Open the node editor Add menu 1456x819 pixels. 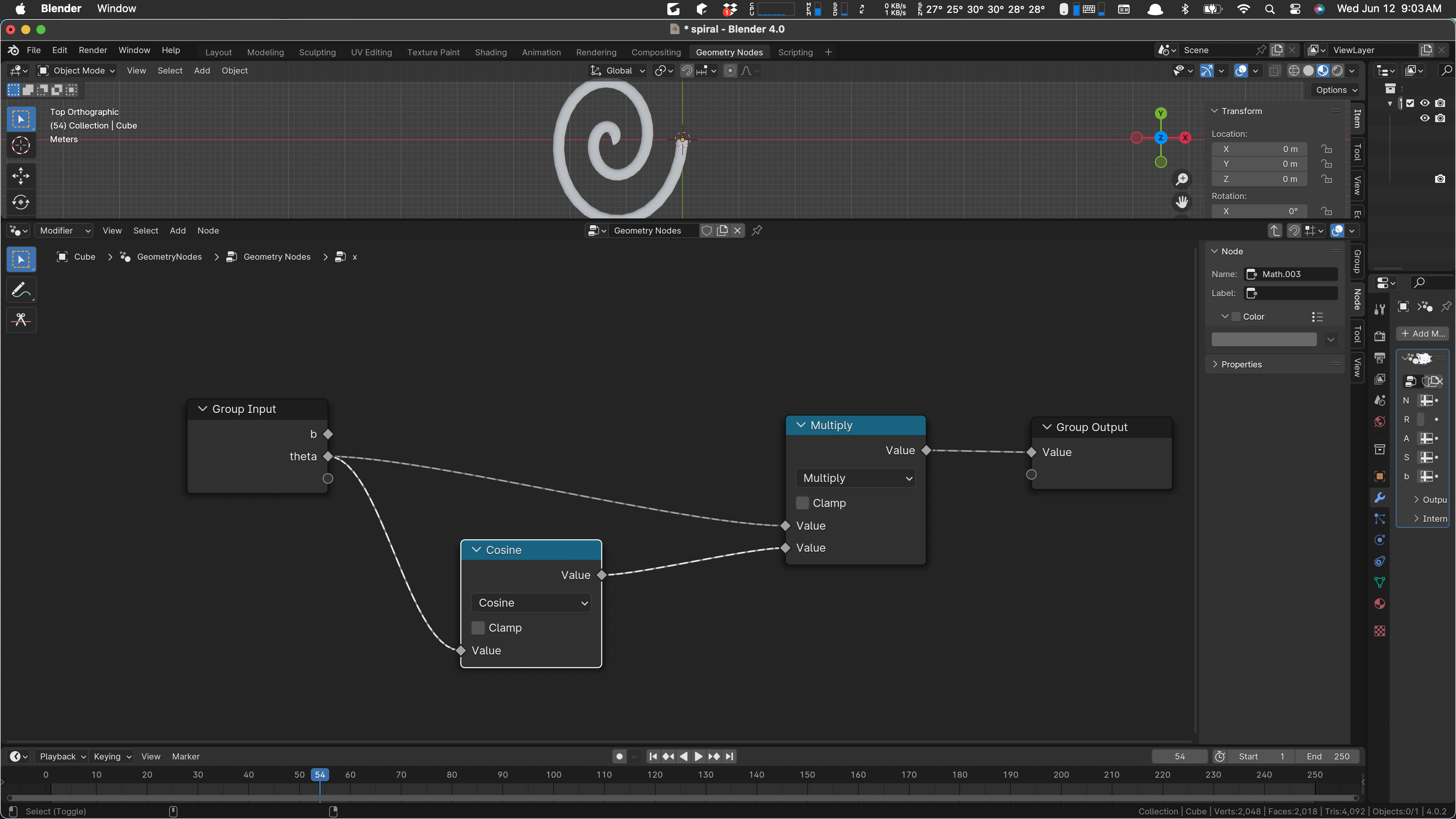[177, 230]
